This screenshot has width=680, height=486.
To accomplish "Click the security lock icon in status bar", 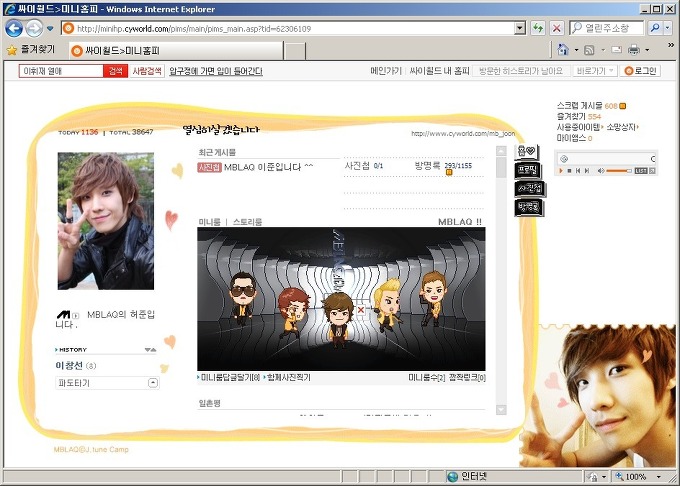I will click(592, 477).
